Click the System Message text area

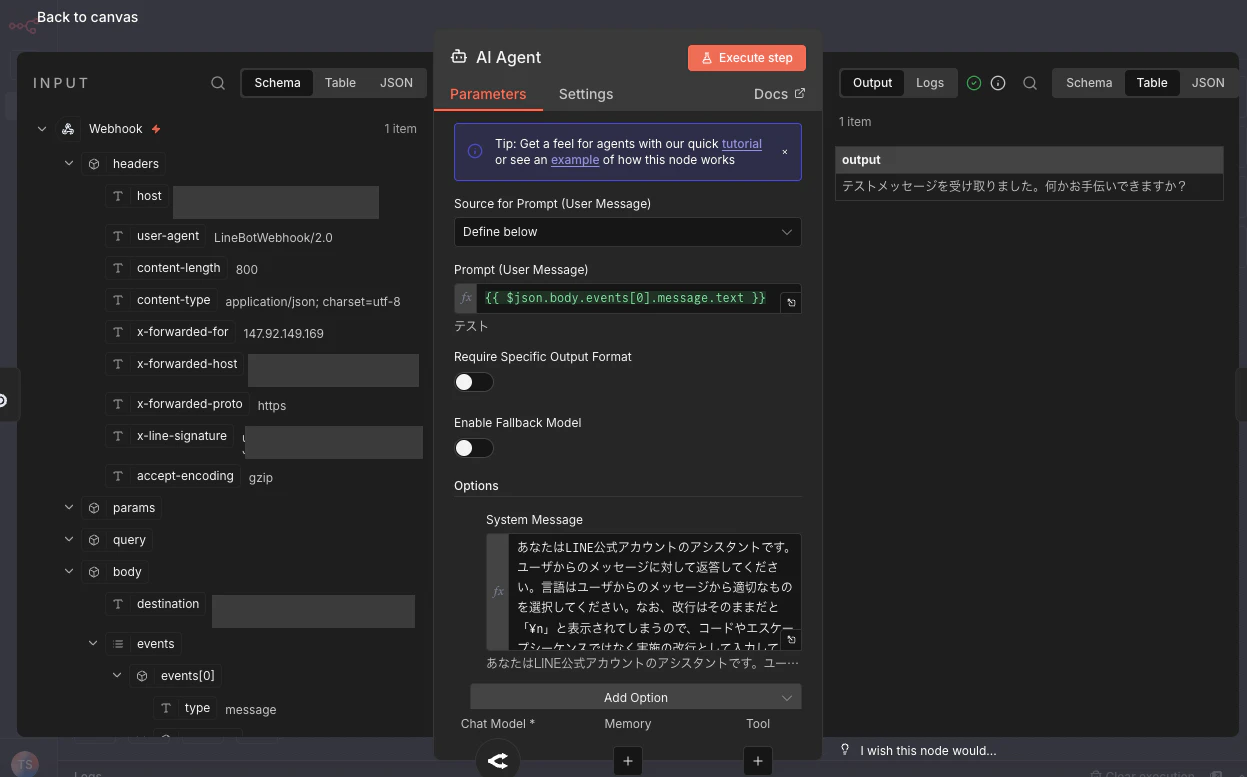(654, 592)
